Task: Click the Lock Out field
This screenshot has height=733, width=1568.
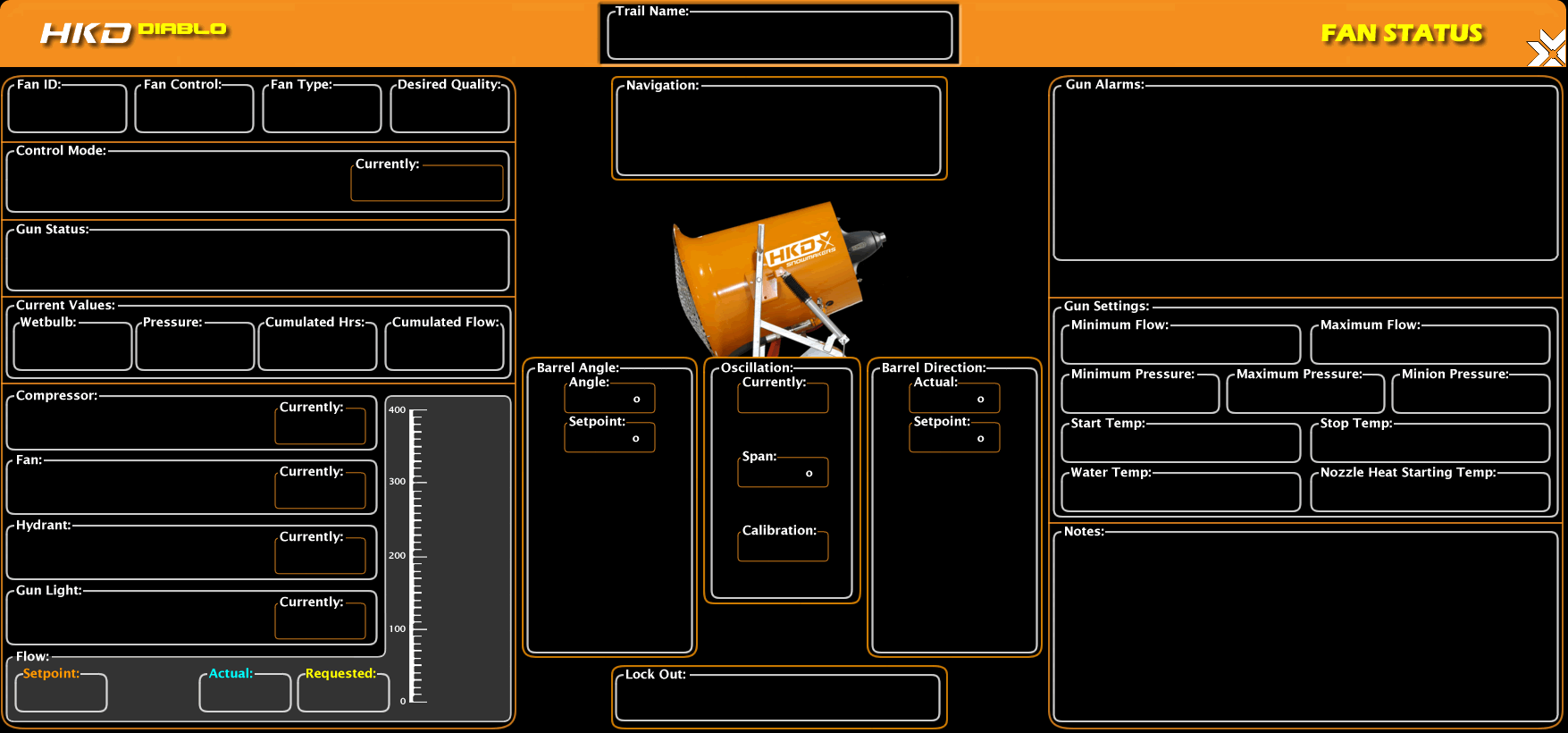Action: point(777,699)
